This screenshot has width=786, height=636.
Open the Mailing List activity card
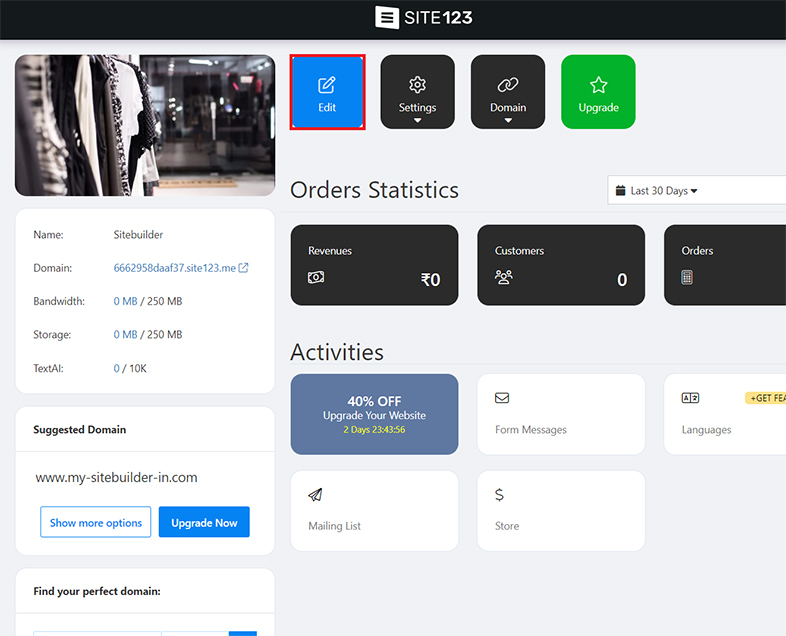click(x=374, y=511)
